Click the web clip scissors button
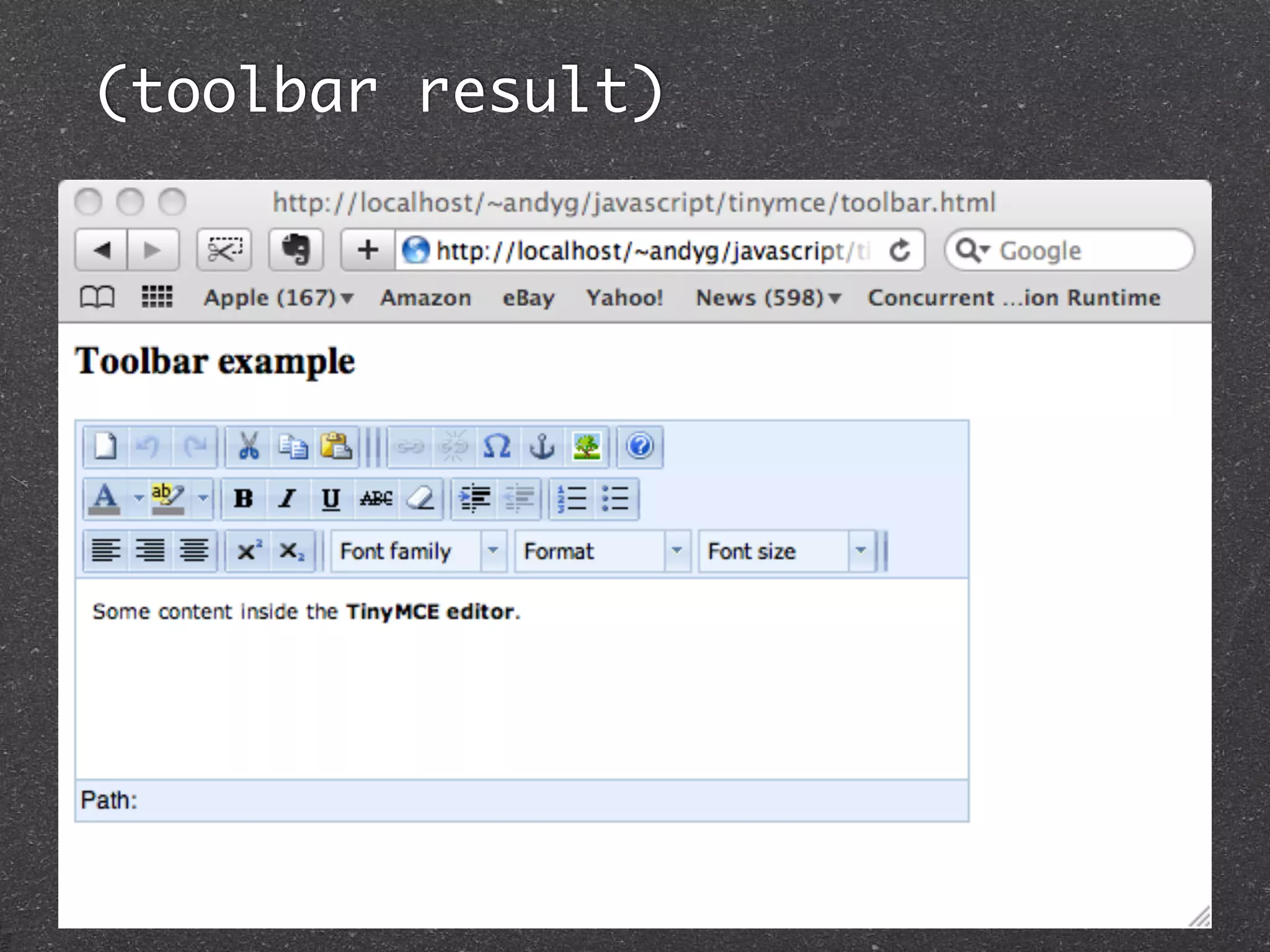This screenshot has height=952, width=1270. tap(224, 250)
